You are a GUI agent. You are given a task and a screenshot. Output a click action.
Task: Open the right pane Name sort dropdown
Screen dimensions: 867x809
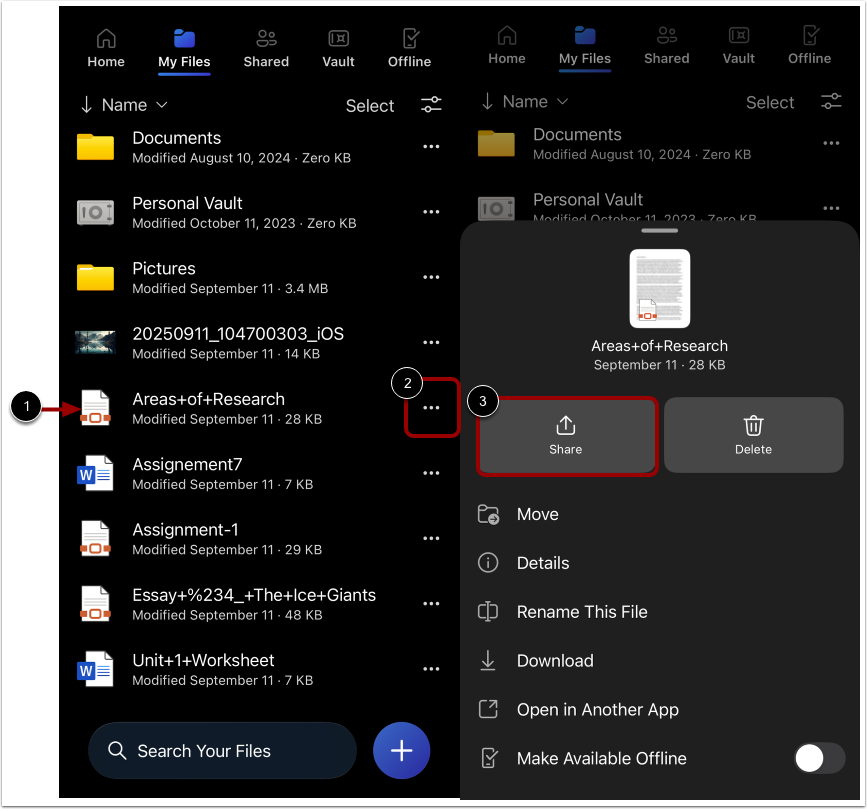(523, 101)
